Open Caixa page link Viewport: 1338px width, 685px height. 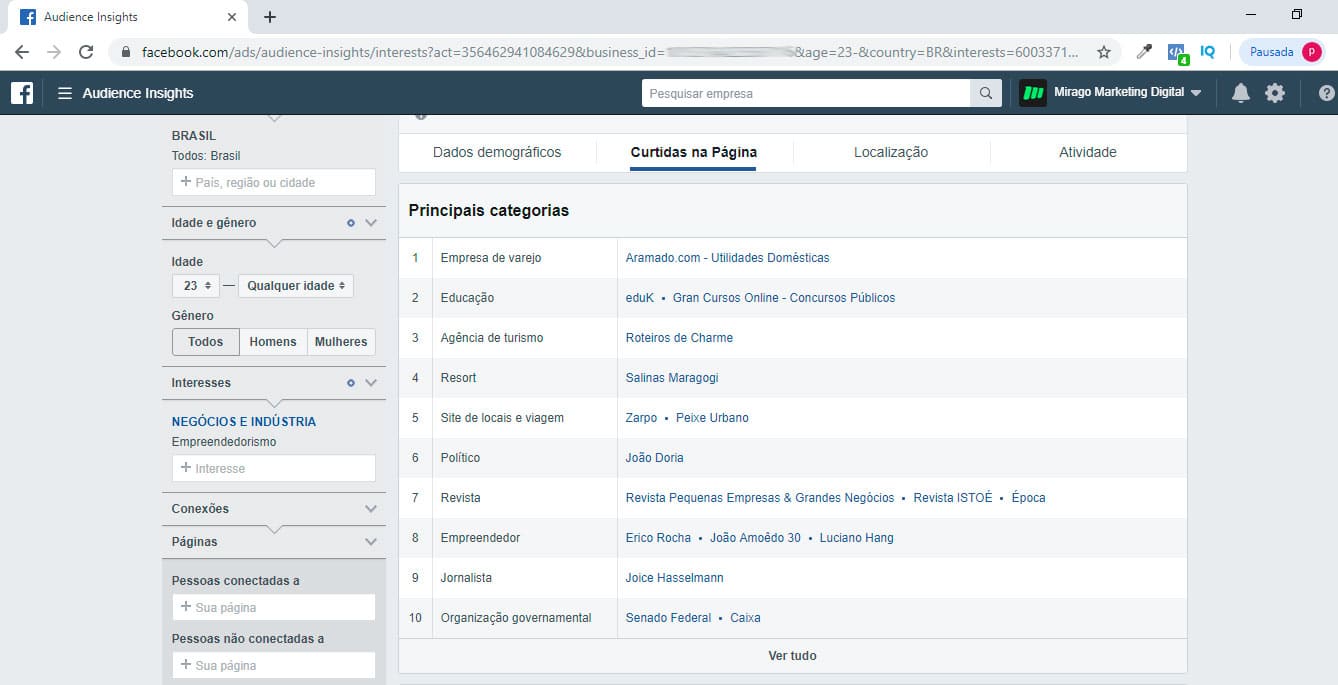coord(745,618)
